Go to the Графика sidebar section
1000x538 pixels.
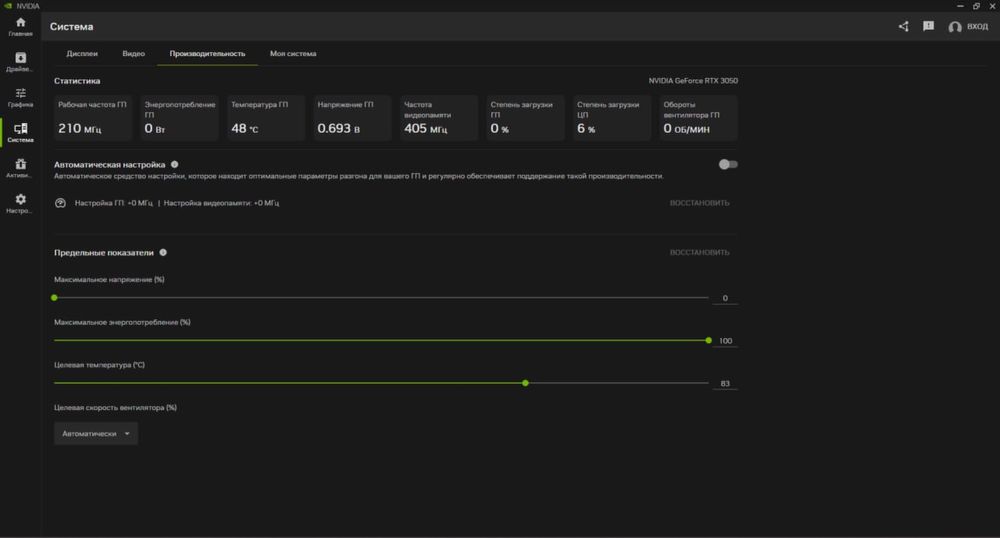[x=20, y=97]
